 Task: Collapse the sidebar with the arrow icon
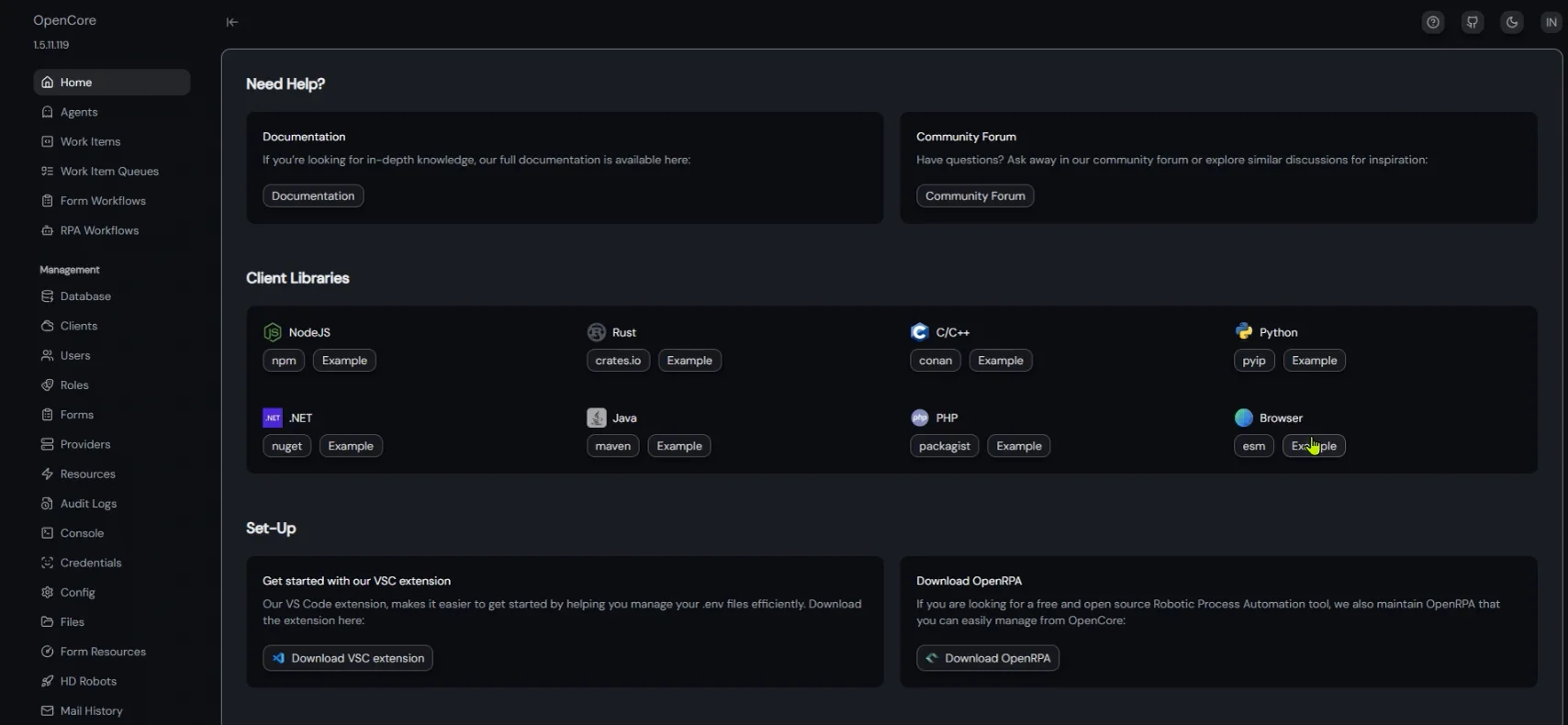pyautogui.click(x=232, y=22)
